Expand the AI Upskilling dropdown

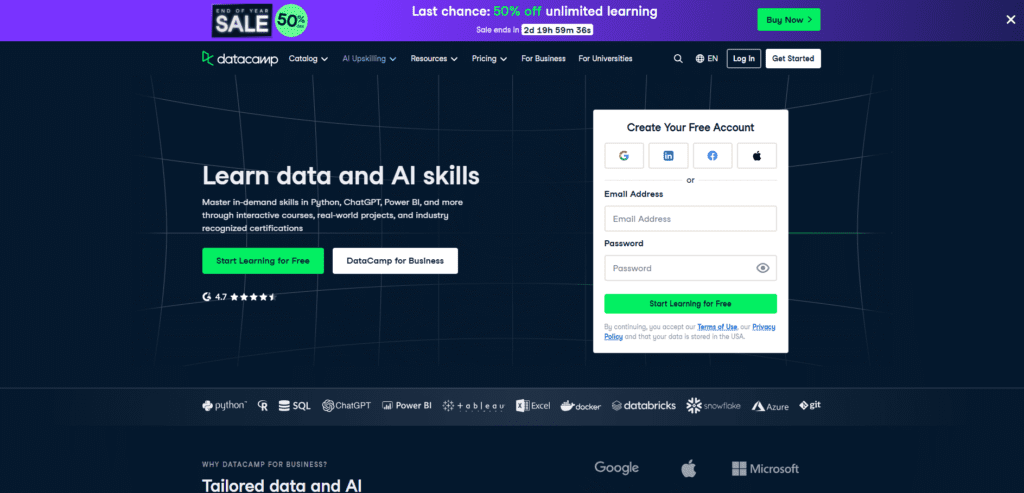coord(370,59)
